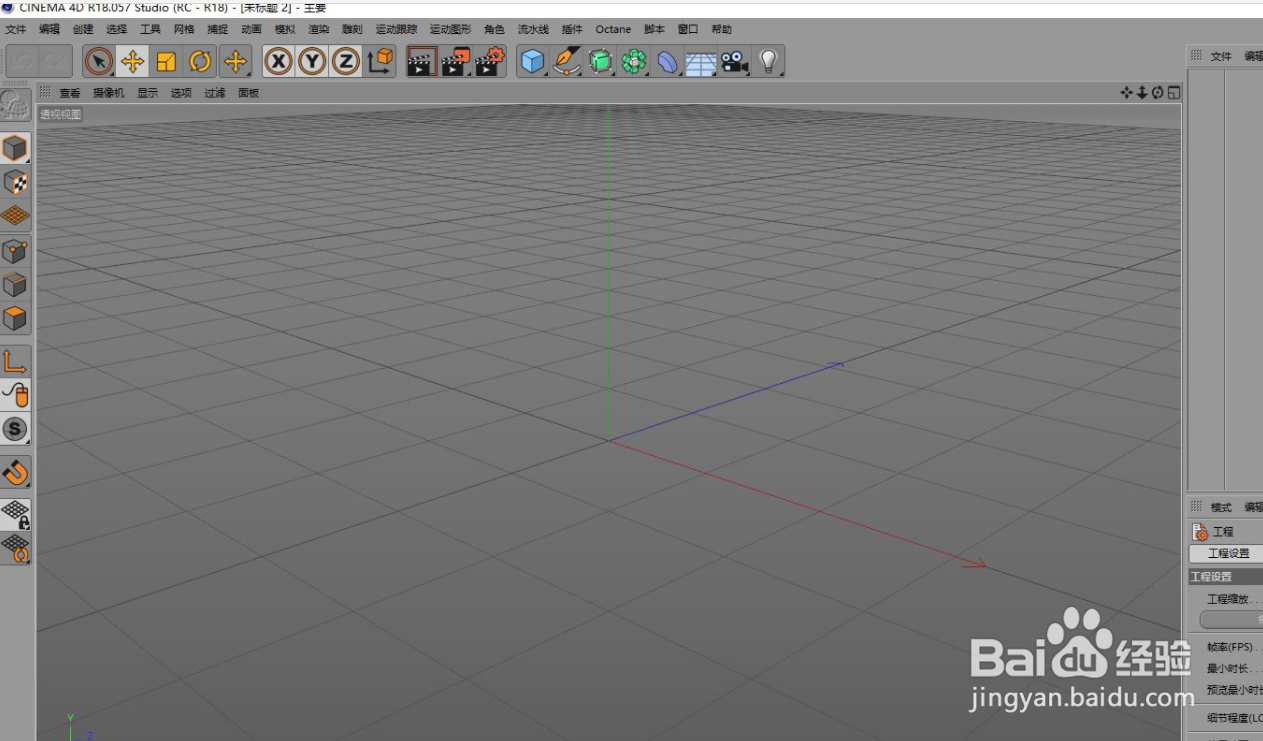This screenshot has height=741, width=1263.
Task: Open the 模拟 menu
Action: [x=285, y=30]
